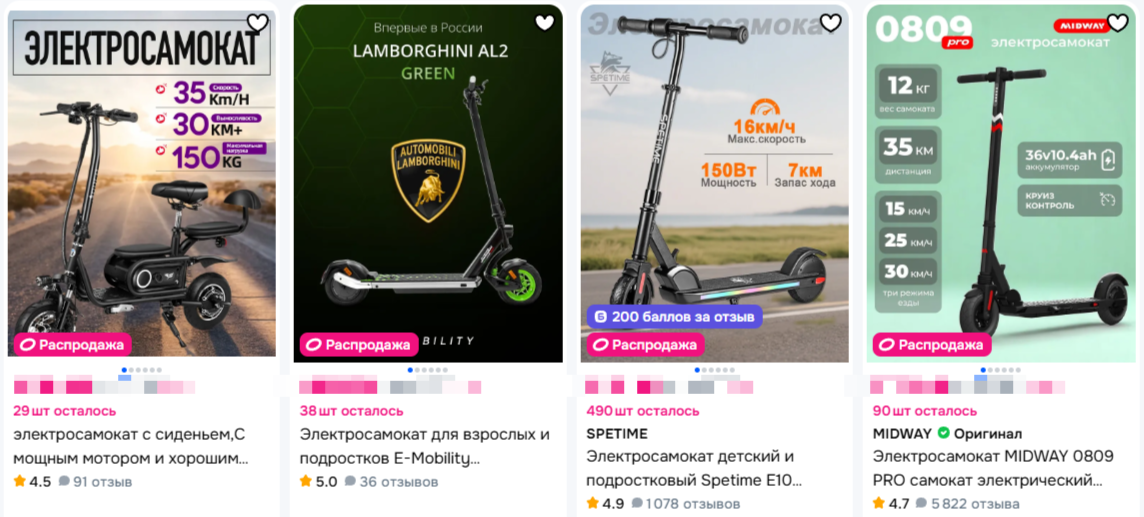Tap heart on Spetime E10 scooter card
The height and width of the screenshot is (517, 1144).
(831, 23)
